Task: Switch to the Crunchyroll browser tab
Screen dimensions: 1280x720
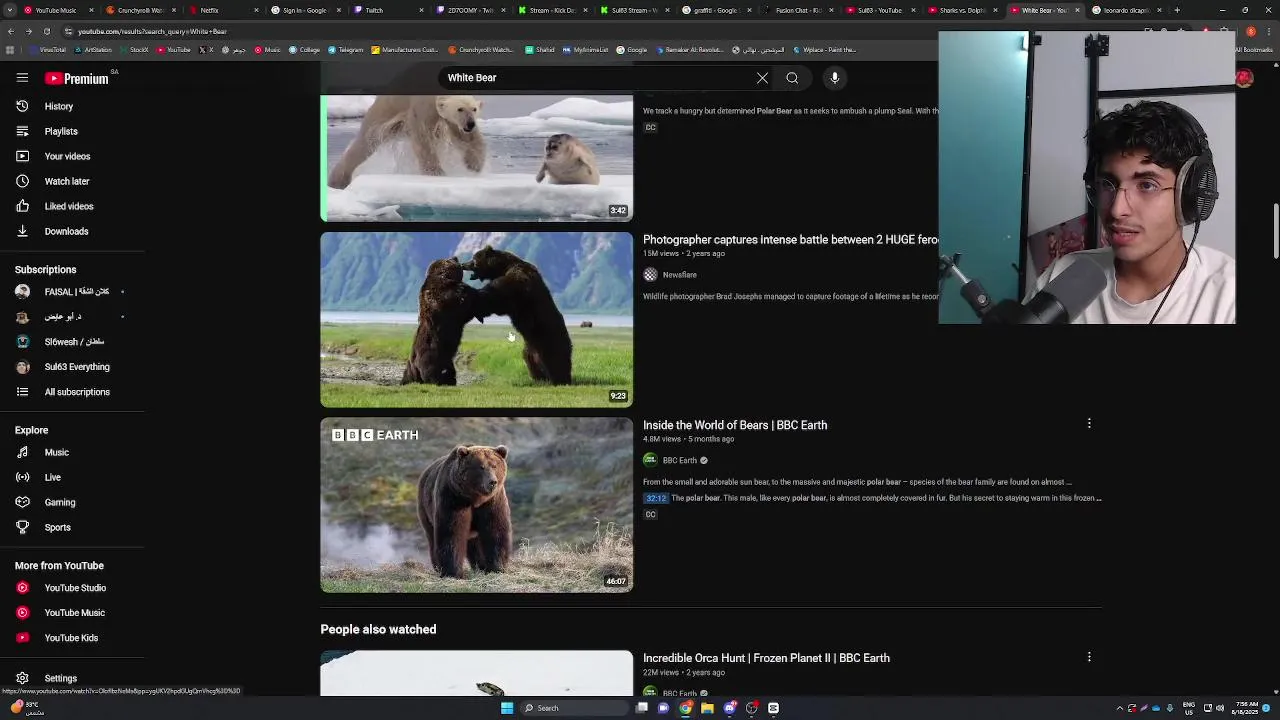Action: pyautogui.click(x=140, y=10)
